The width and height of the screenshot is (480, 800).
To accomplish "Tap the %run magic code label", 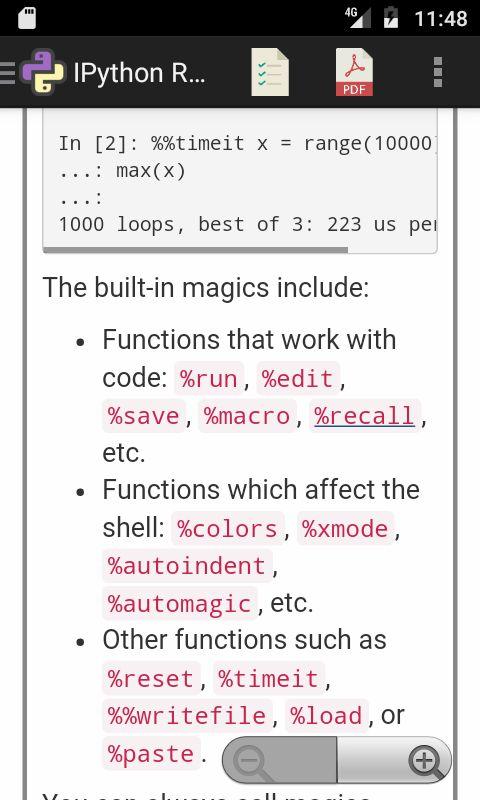I will 209,379.
